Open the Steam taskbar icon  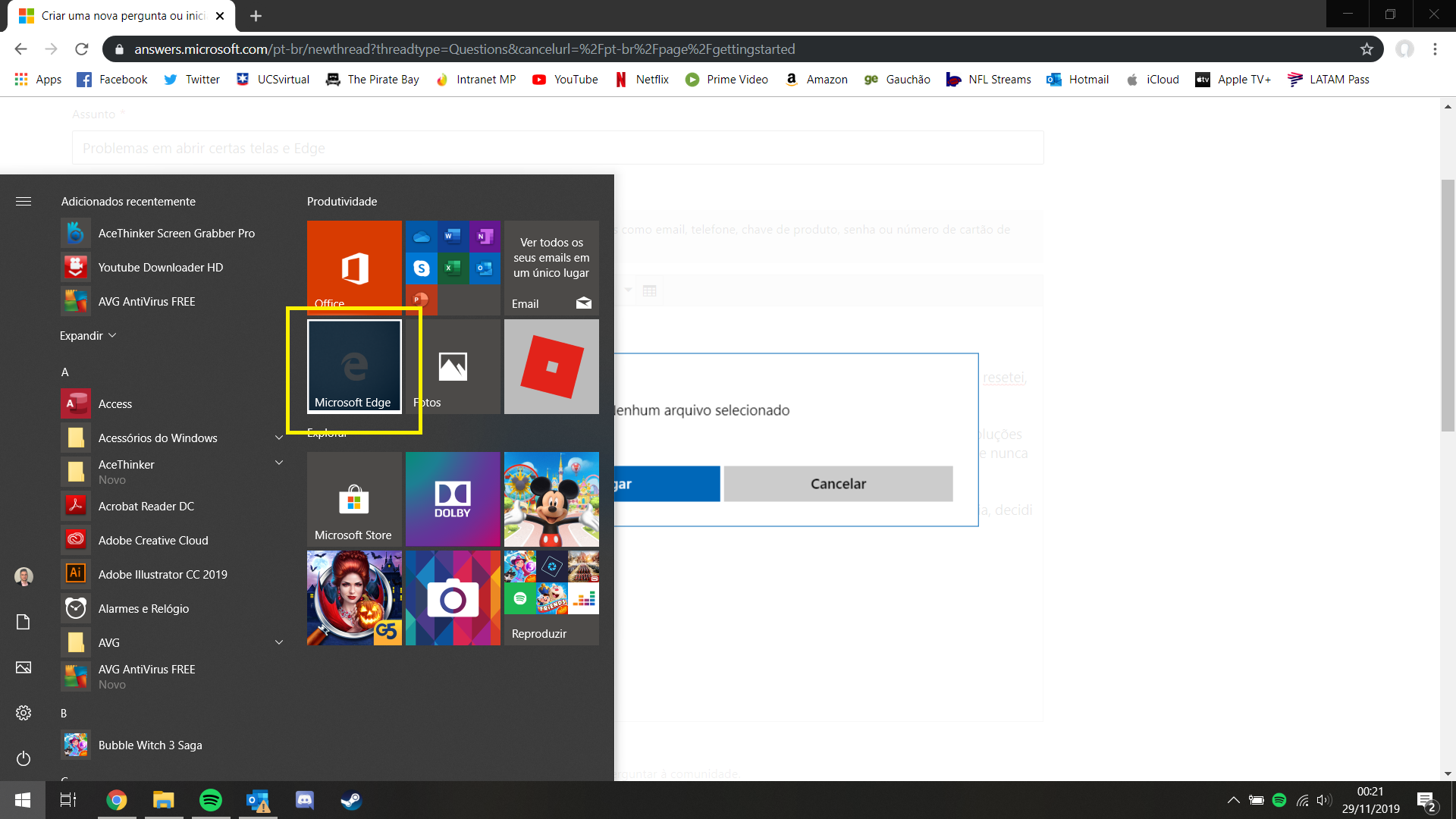pos(351,800)
